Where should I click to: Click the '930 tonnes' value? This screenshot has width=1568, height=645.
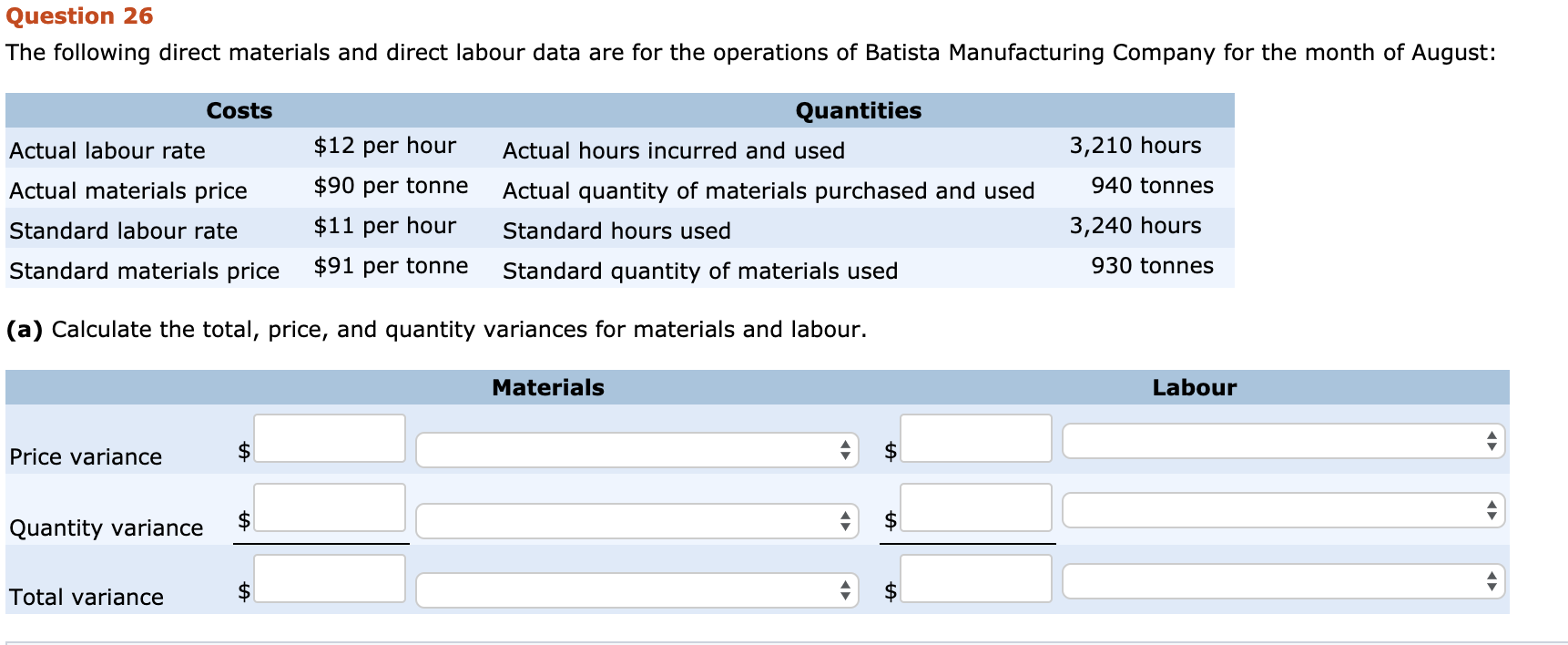1153,266
